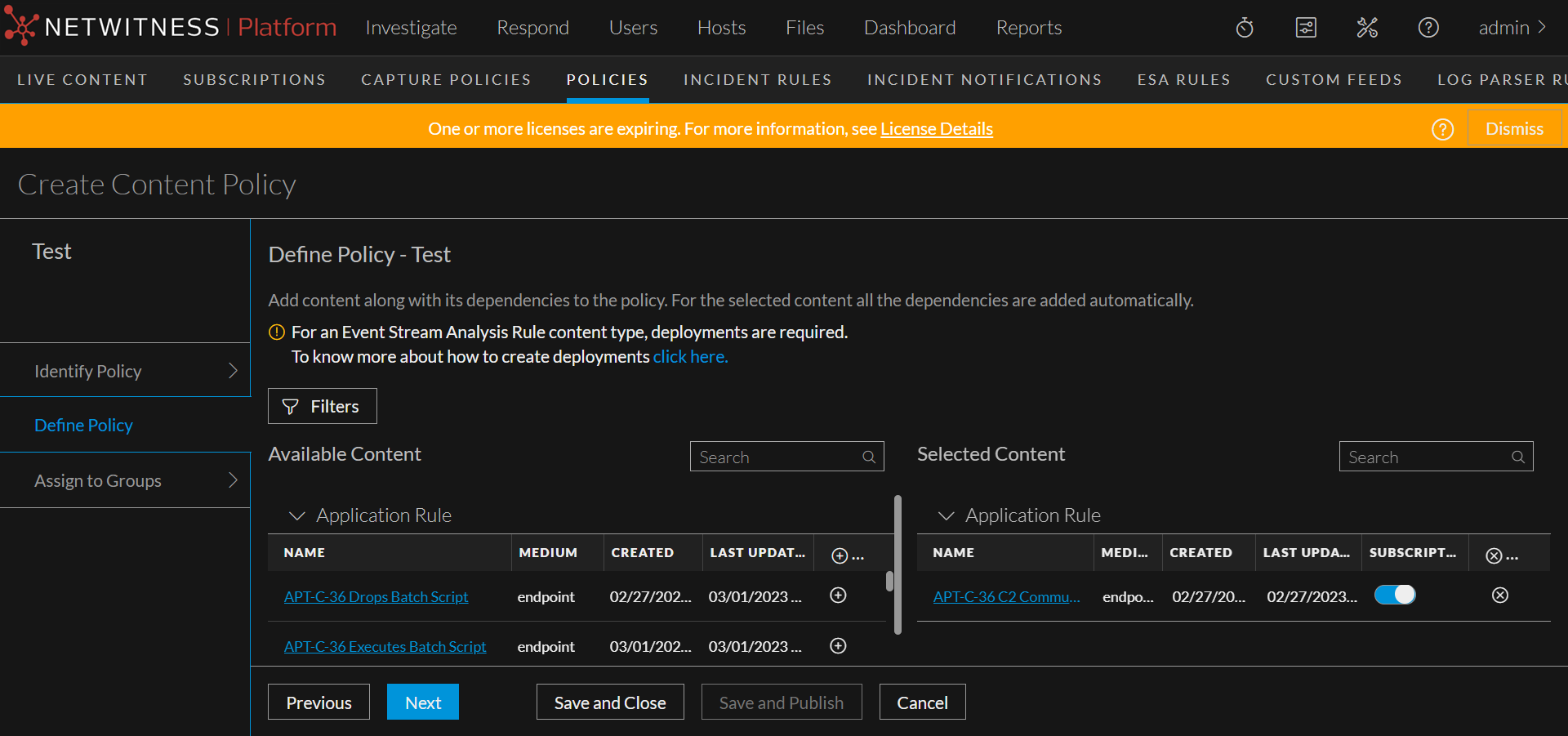Click the help question mark in header
This screenshot has height=736, width=1568.
pos(1428,28)
